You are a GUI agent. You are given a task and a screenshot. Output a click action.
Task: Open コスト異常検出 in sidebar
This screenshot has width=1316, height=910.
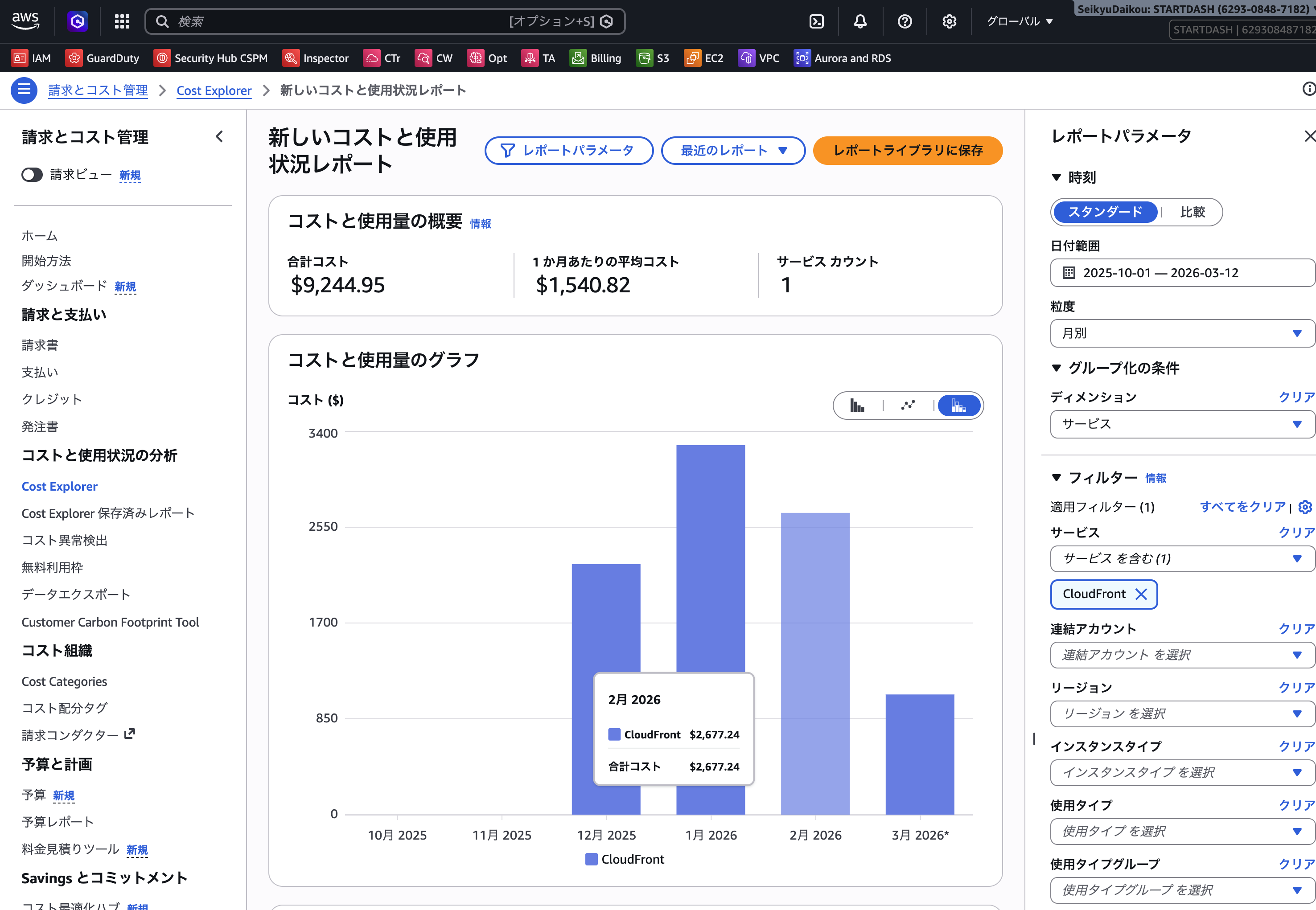coord(65,540)
